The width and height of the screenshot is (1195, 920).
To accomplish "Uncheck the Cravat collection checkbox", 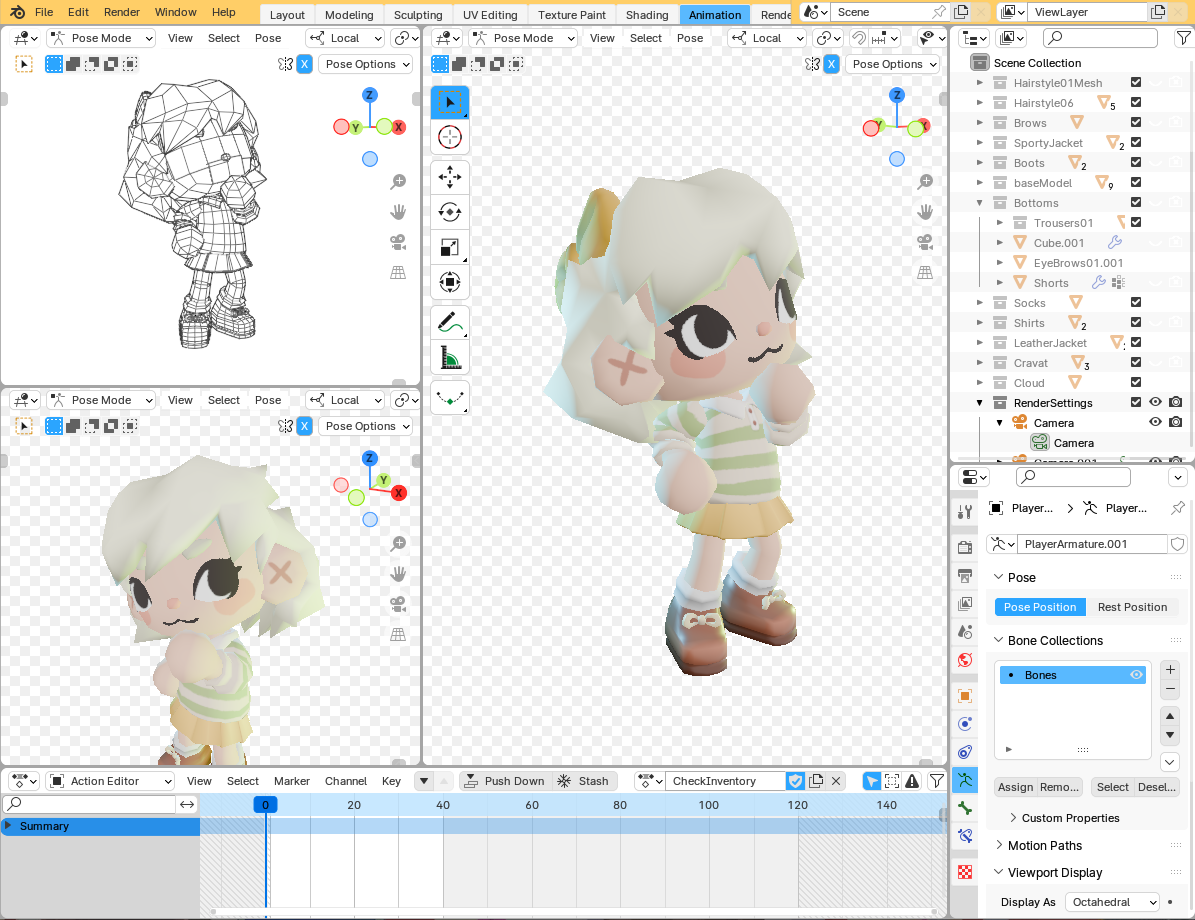I will 1136,363.
